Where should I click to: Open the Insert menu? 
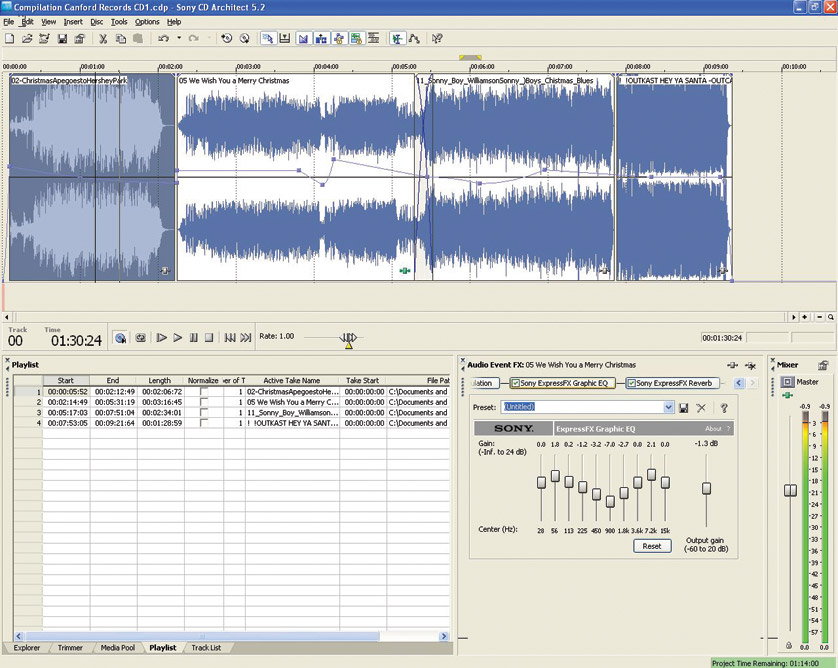pos(73,22)
